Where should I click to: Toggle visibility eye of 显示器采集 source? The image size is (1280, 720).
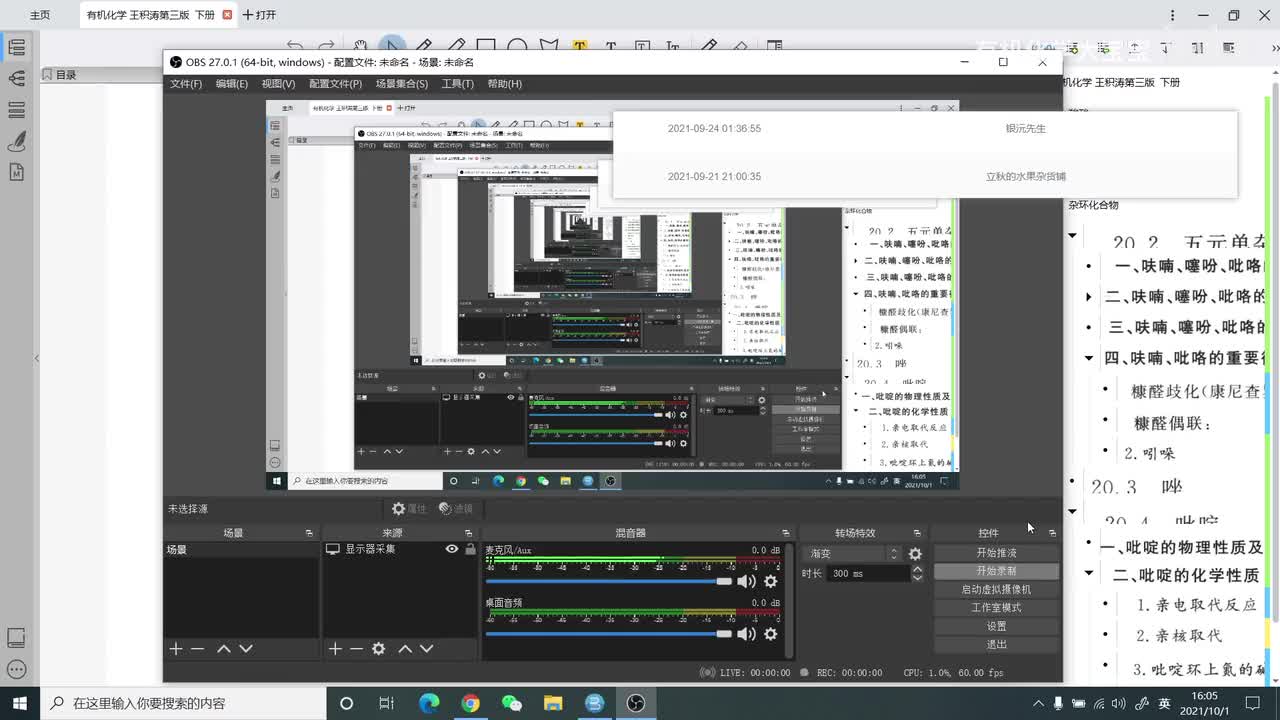click(x=452, y=549)
